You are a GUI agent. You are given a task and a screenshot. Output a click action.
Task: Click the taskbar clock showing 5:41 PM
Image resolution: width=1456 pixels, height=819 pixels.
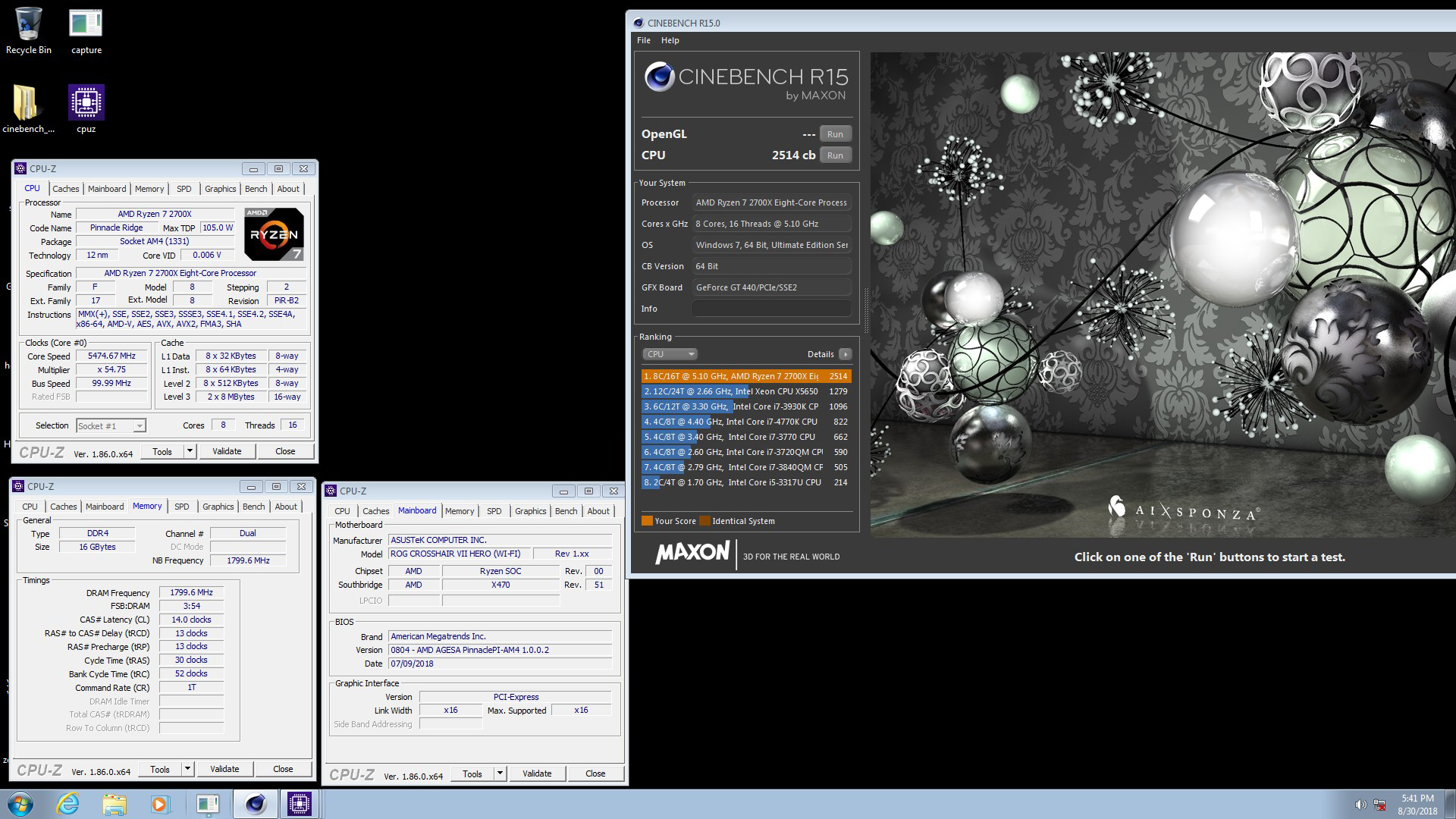[x=1417, y=805]
